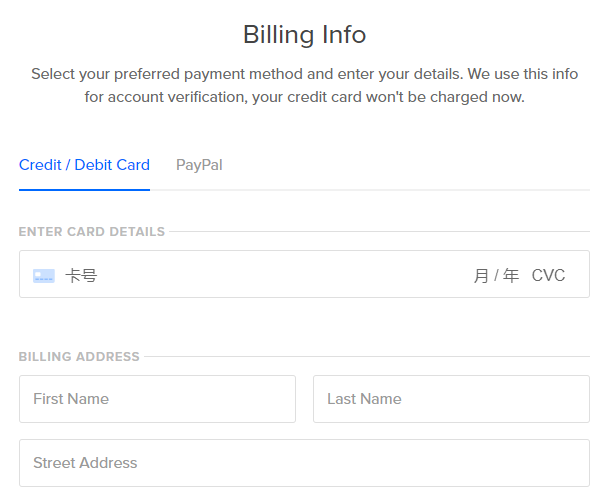Click blank space between card box and BILLING ADDRESS
The height and width of the screenshot is (496, 607).
tap(304, 324)
